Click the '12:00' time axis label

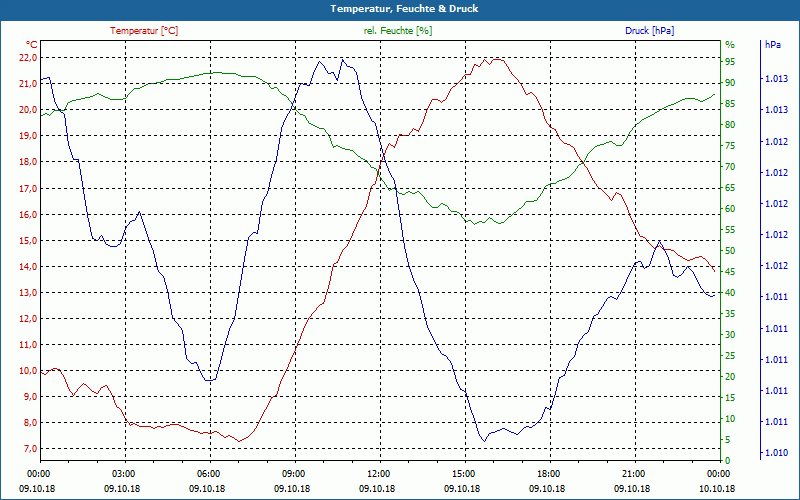coord(378,474)
